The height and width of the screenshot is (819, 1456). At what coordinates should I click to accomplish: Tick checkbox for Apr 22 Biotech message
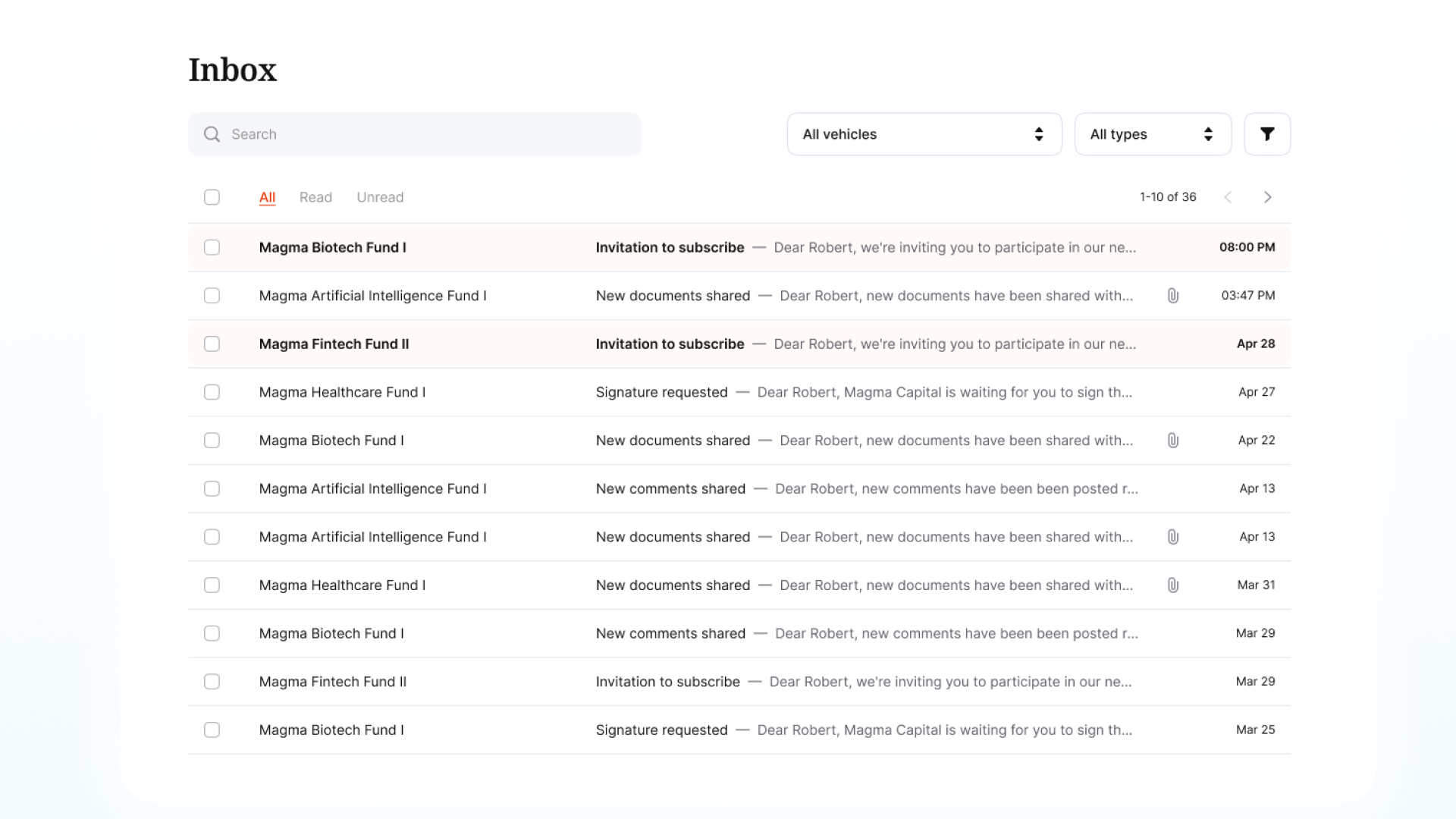tap(212, 441)
